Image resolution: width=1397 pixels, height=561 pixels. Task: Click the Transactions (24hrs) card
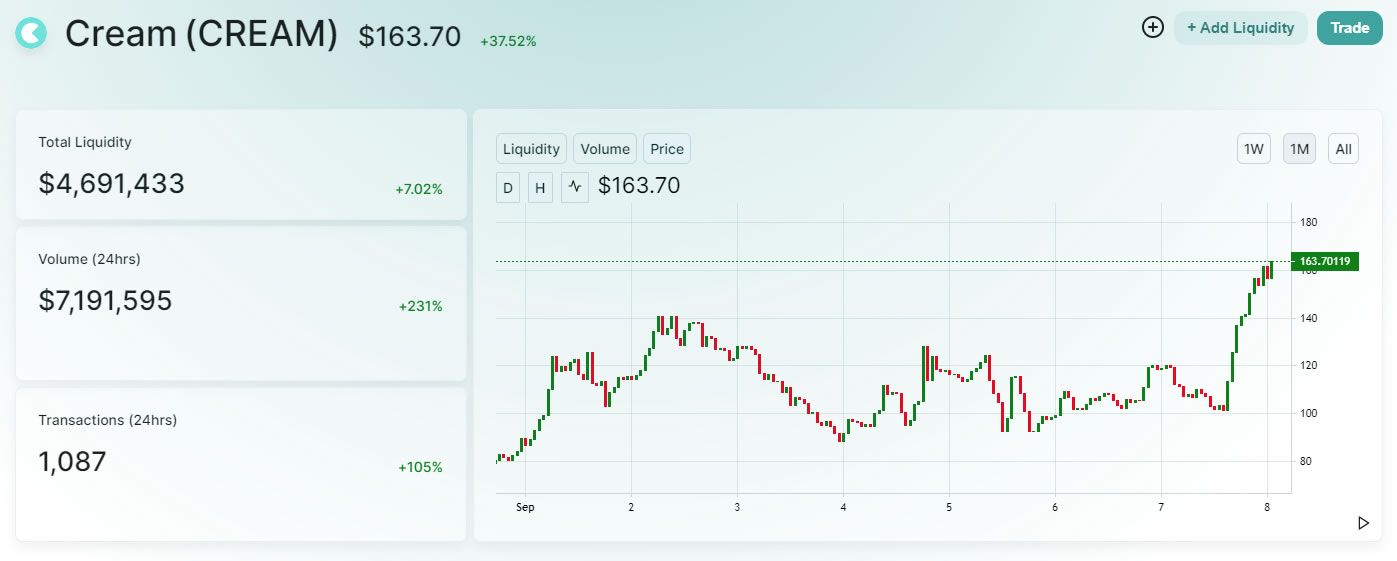241,464
